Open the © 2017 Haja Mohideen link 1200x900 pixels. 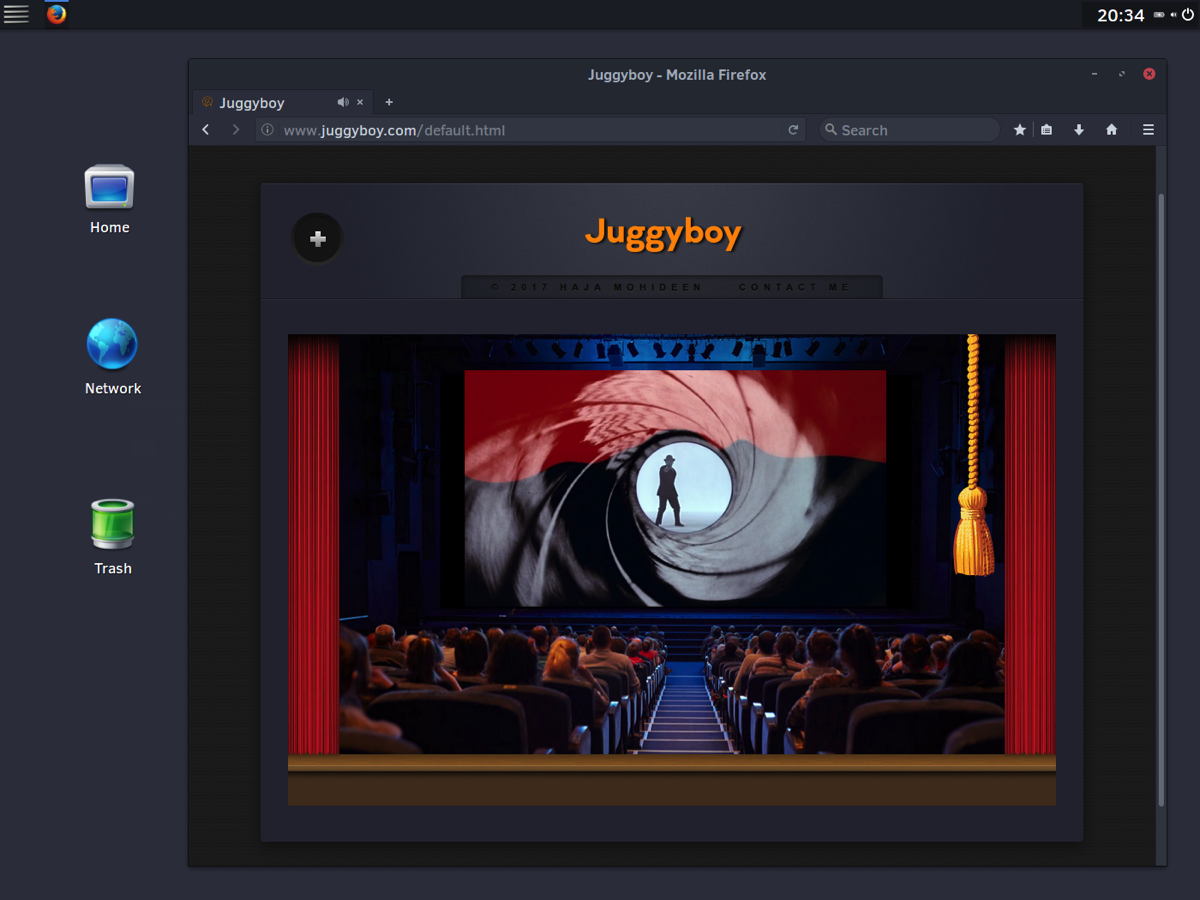(x=597, y=287)
